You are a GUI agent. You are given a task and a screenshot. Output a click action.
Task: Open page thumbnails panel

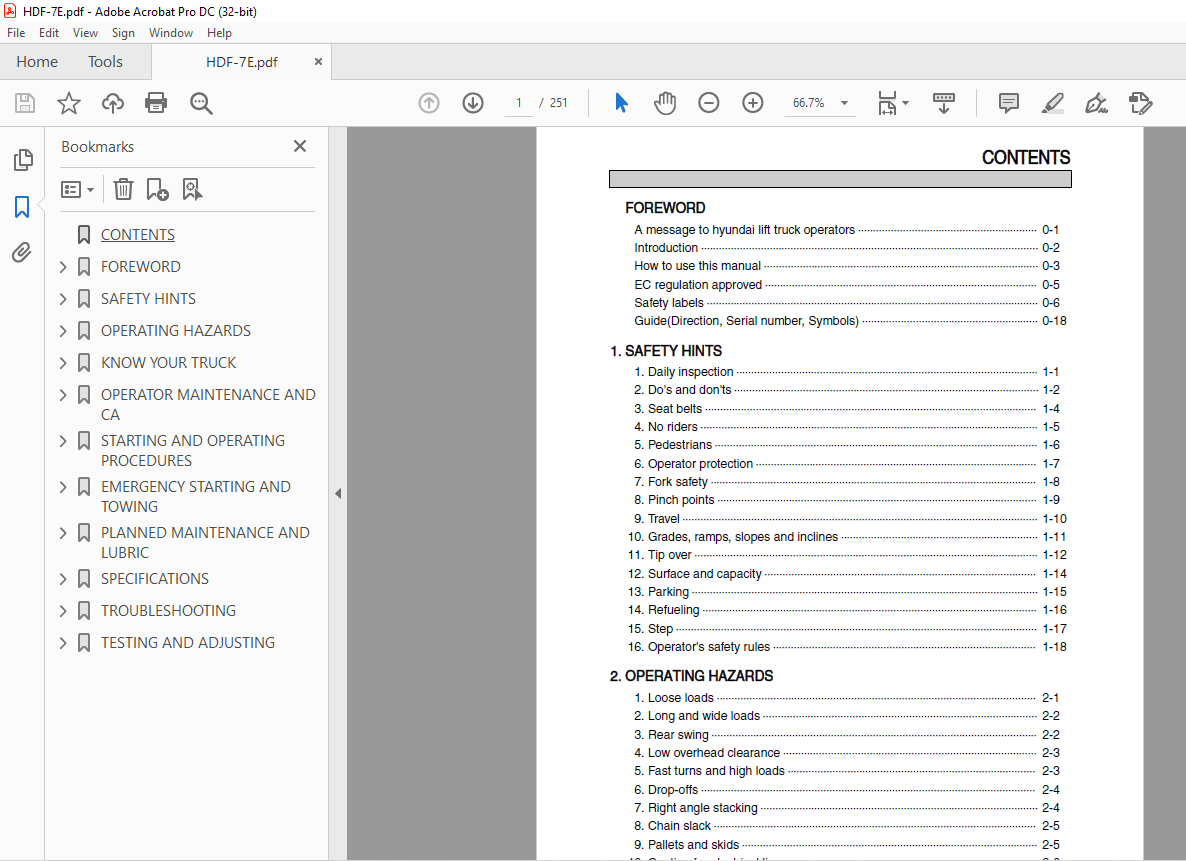23,160
